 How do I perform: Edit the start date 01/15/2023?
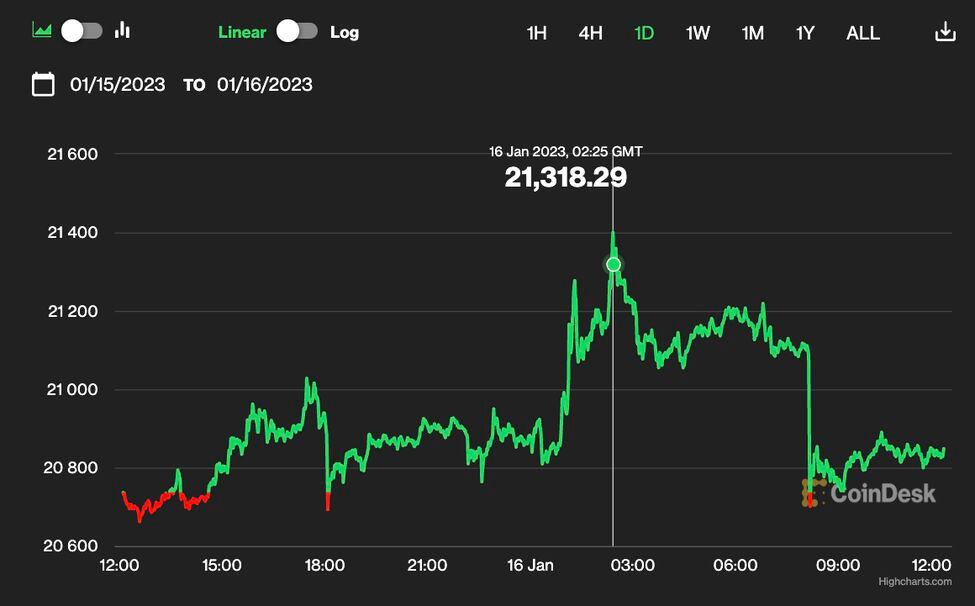pyautogui.click(x=118, y=84)
